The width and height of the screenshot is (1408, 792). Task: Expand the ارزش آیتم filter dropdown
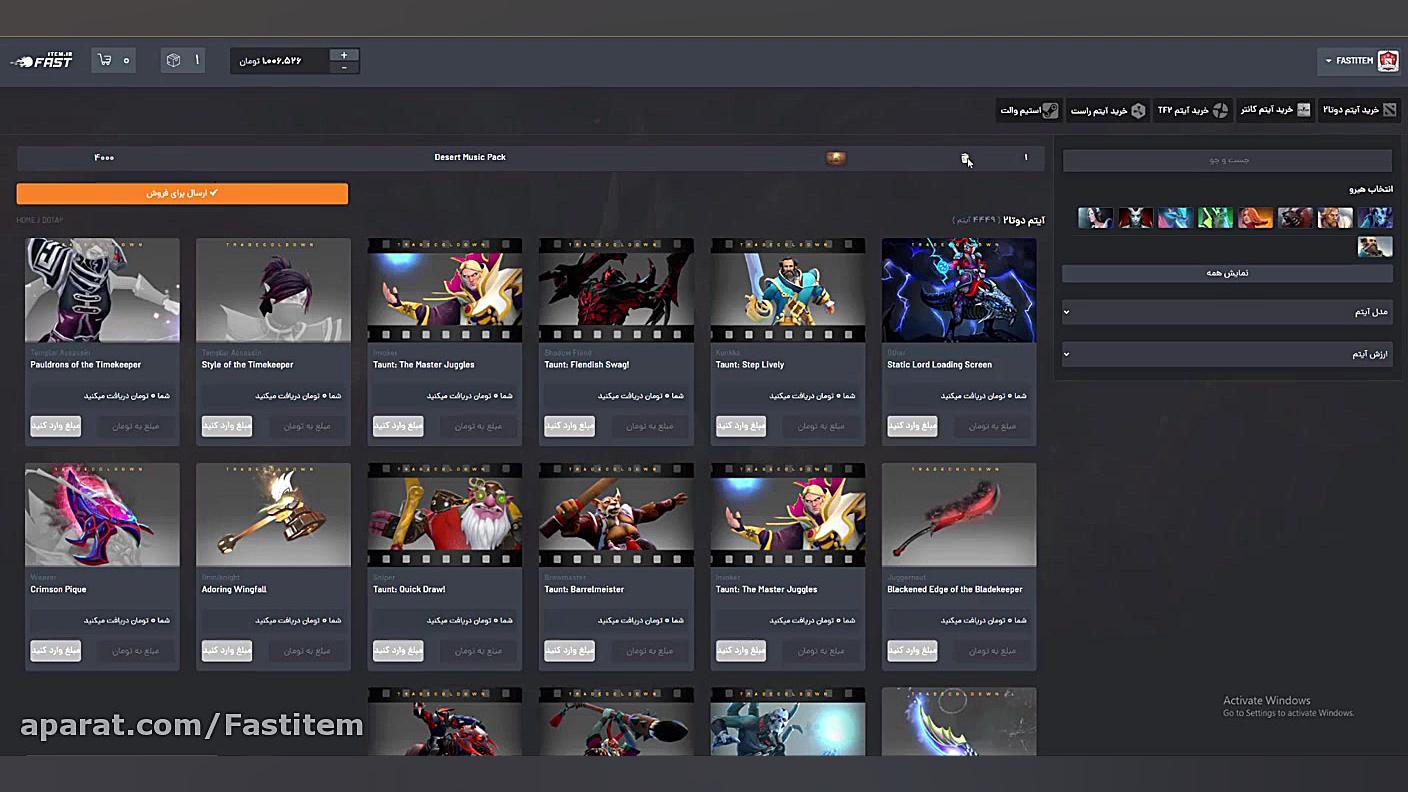[x=1226, y=354]
